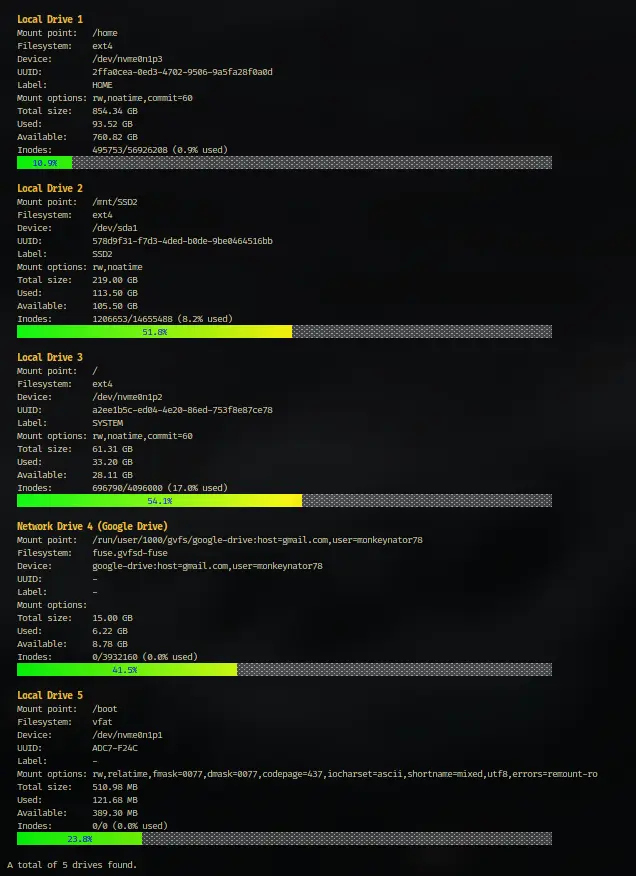
Task: Click the SYSTEM label value
Action: point(107,423)
